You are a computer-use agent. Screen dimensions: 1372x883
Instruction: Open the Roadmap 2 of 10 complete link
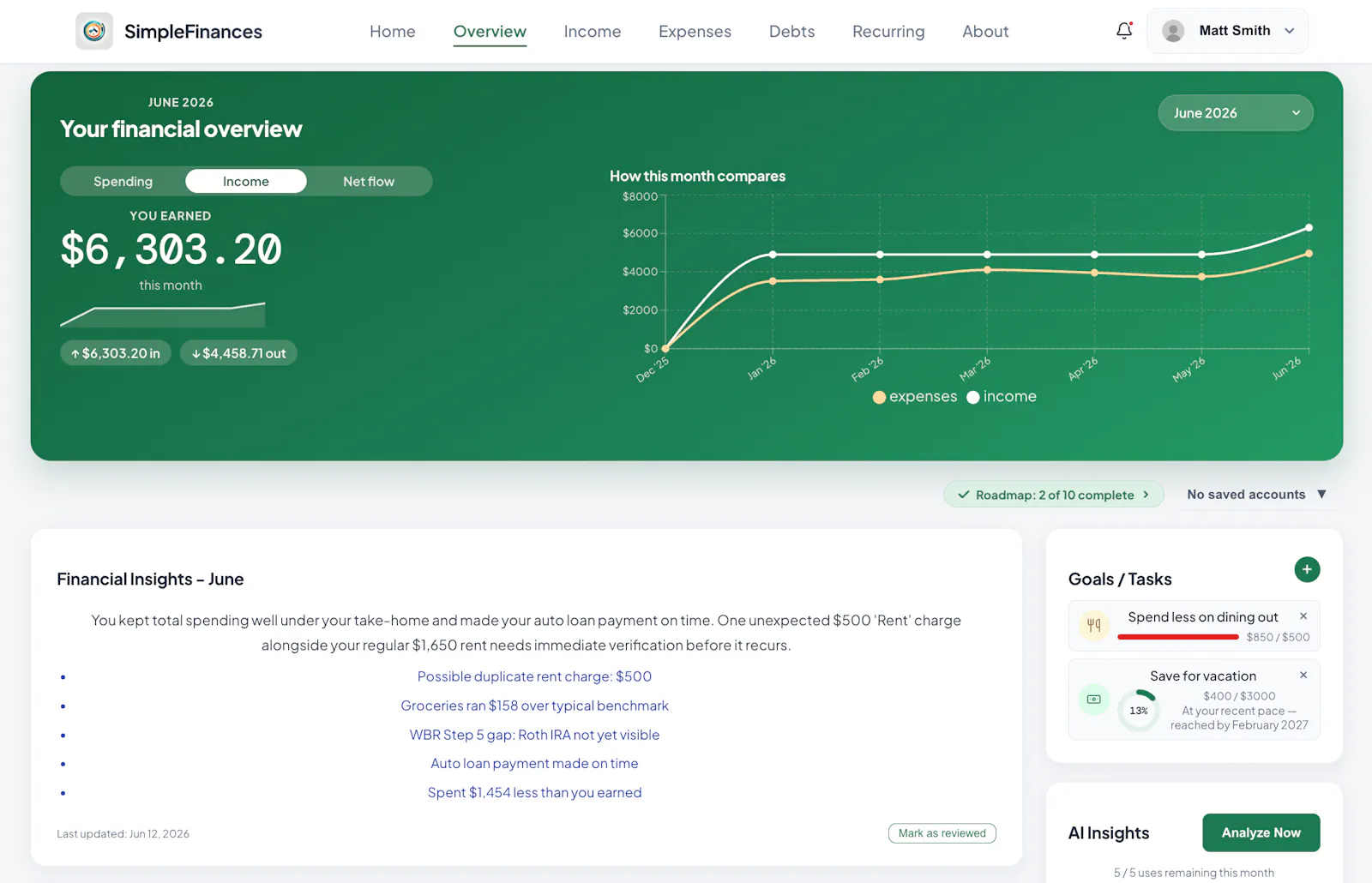[x=1054, y=495]
